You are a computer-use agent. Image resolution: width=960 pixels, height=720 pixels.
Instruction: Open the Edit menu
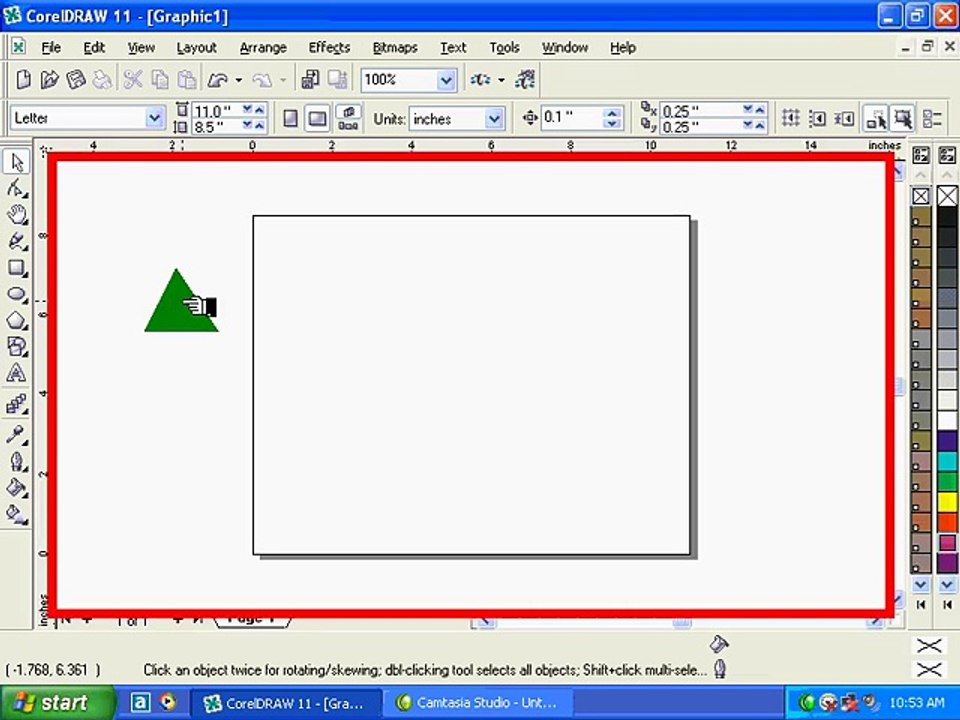coord(94,47)
